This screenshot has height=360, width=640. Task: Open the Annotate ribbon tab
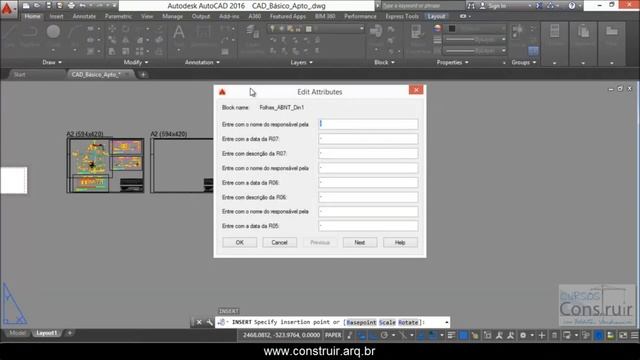84,16
